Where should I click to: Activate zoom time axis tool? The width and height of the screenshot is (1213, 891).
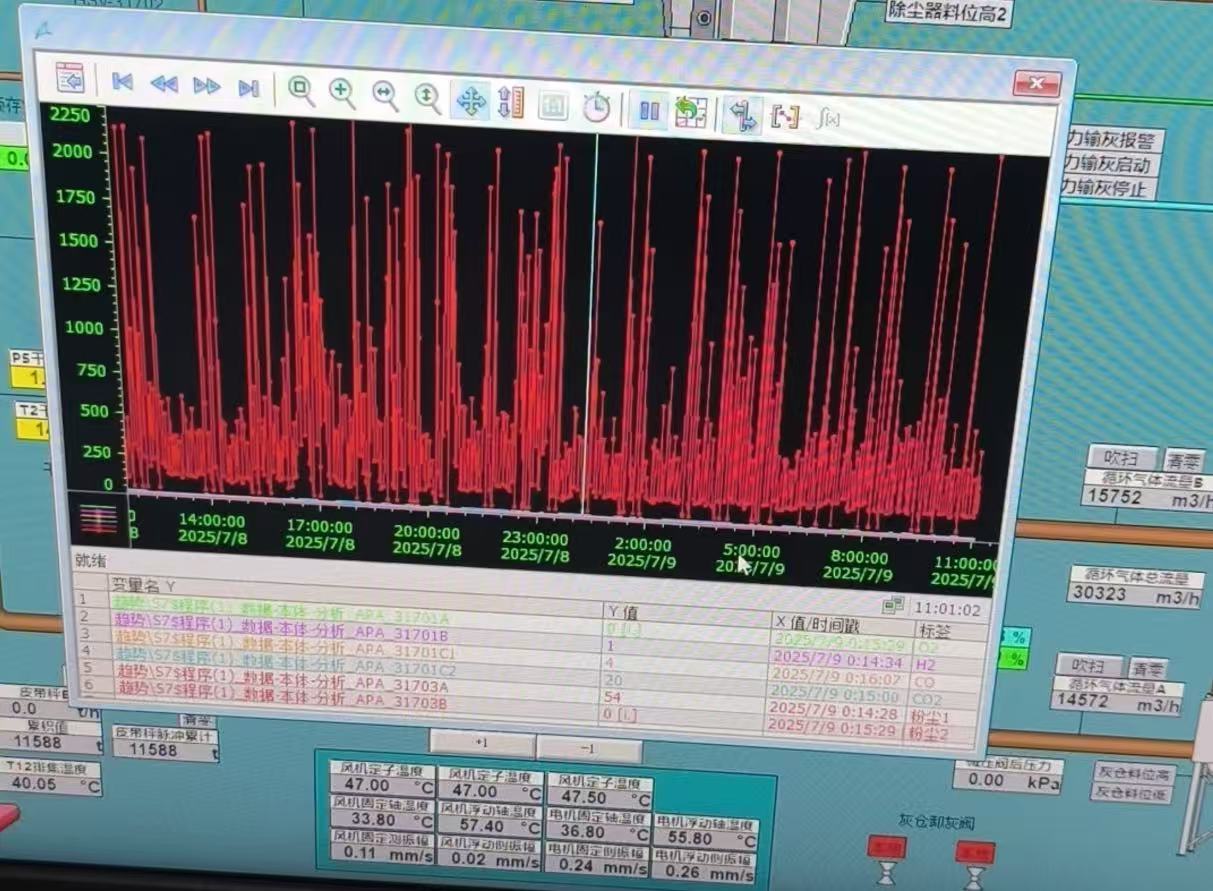coord(385,95)
